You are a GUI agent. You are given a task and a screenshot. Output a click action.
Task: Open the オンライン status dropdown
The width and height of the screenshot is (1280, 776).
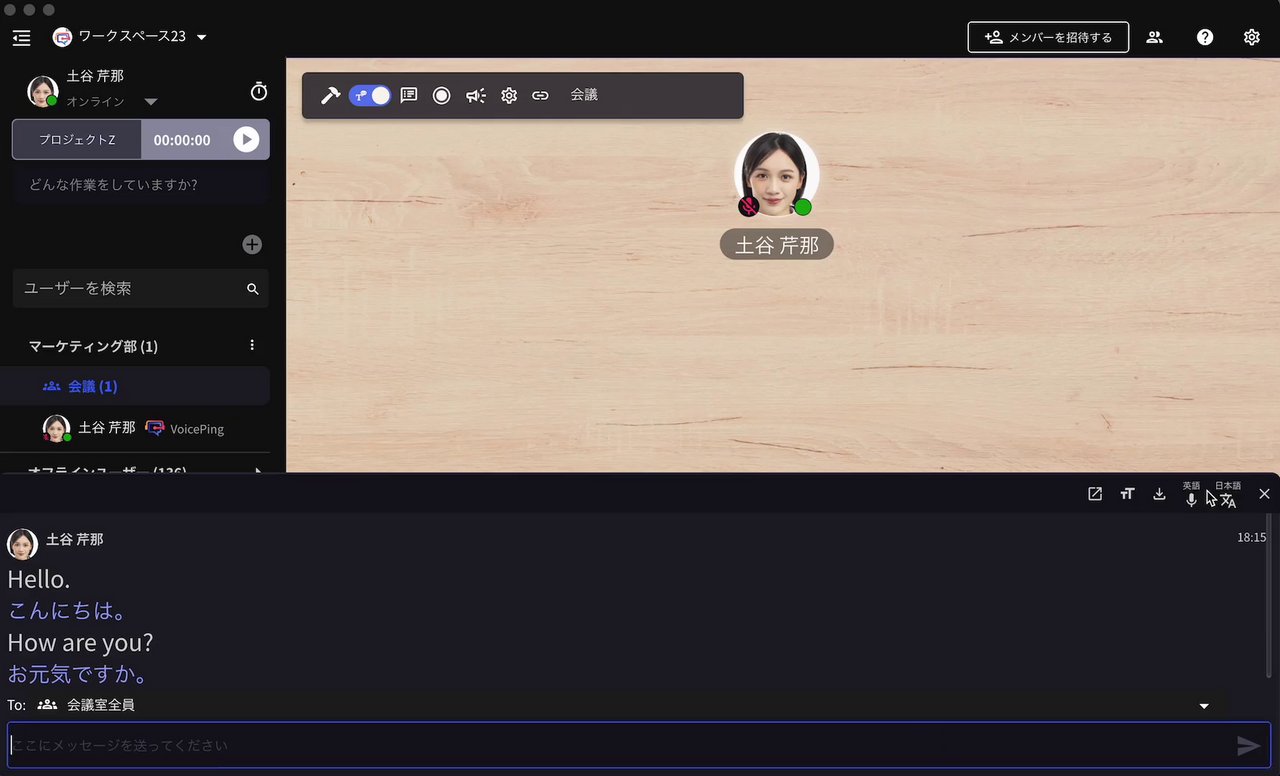point(151,101)
